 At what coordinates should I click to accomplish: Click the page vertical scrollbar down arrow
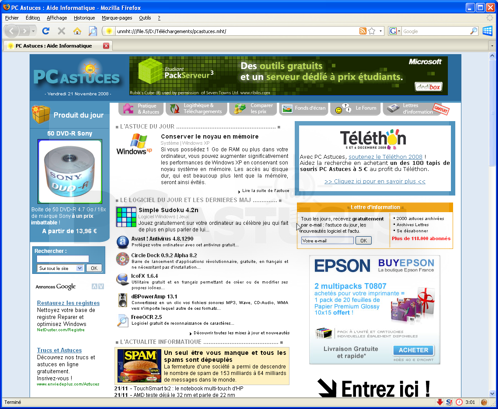pos(492,393)
